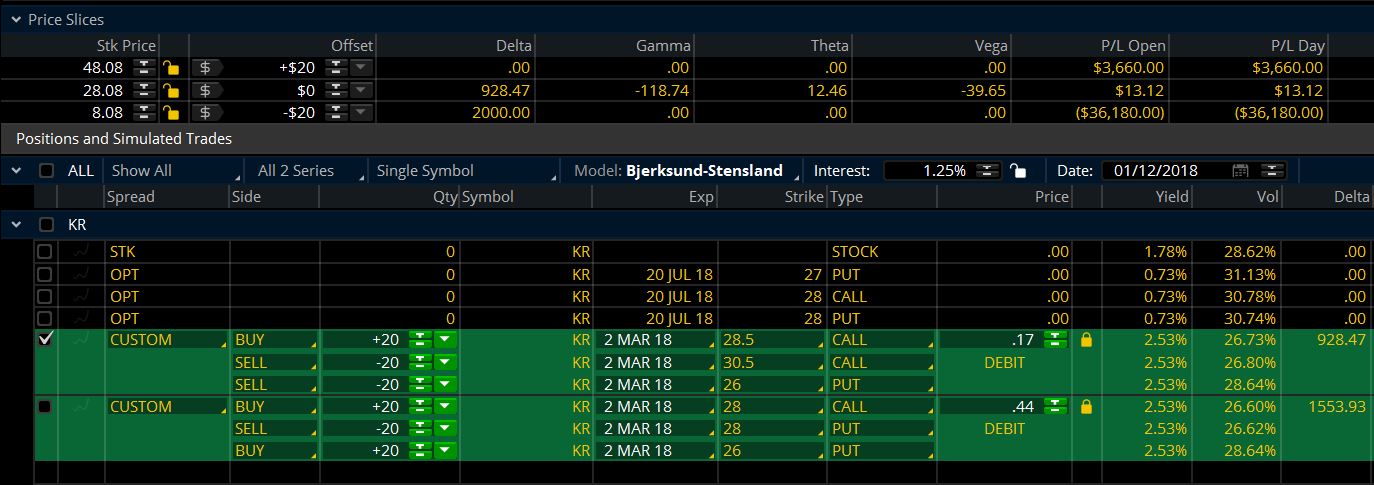
Task: Click the dollar sign icon on the 8.08 slice row
Action: (205, 112)
